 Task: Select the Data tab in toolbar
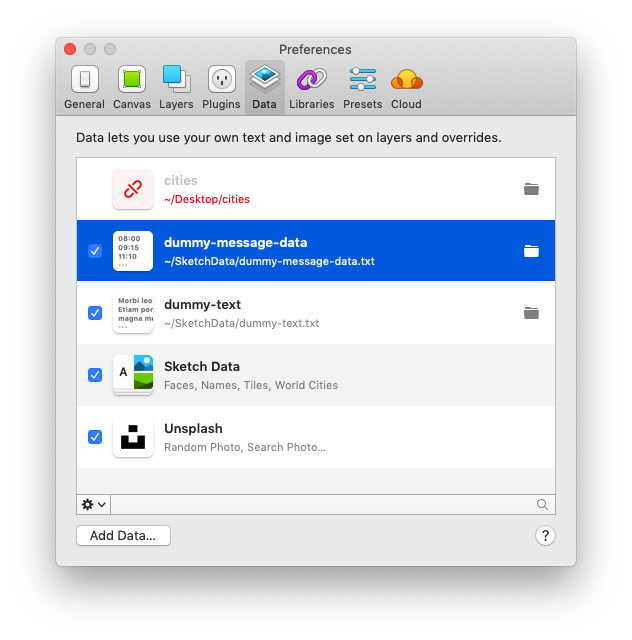(x=264, y=87)
